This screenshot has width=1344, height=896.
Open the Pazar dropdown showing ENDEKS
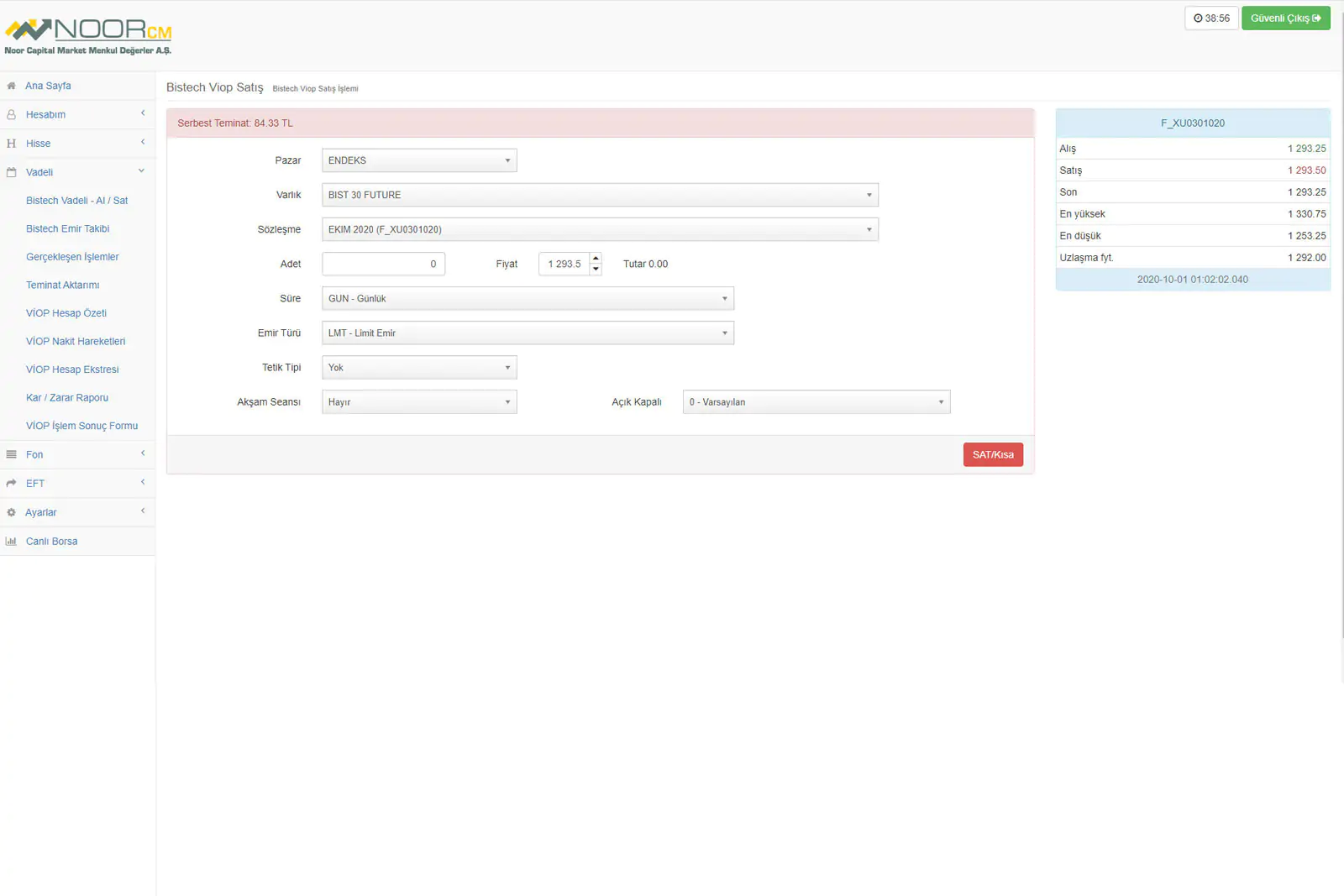pyautogui.click(x=418, y=160)
